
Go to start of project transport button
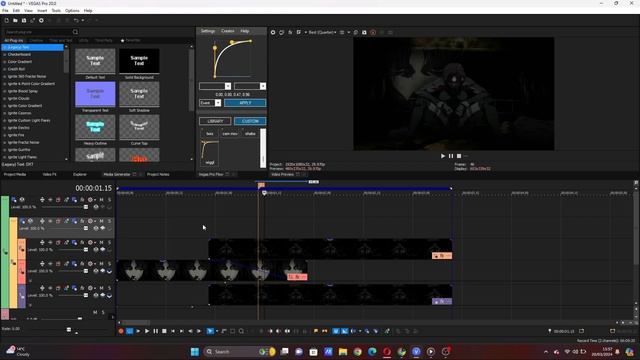click(173, 331)
